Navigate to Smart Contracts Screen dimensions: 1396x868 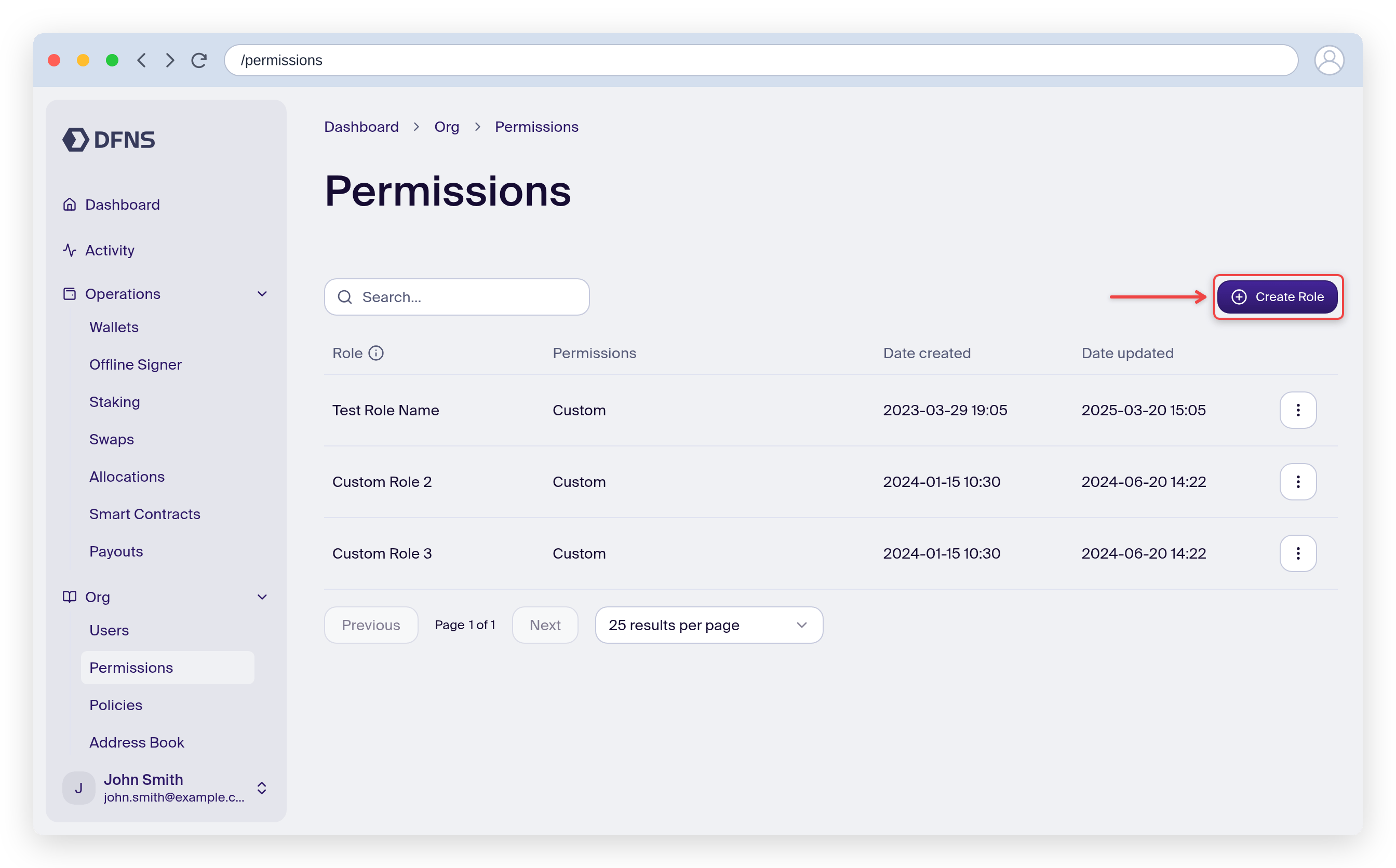coord(145,514)
